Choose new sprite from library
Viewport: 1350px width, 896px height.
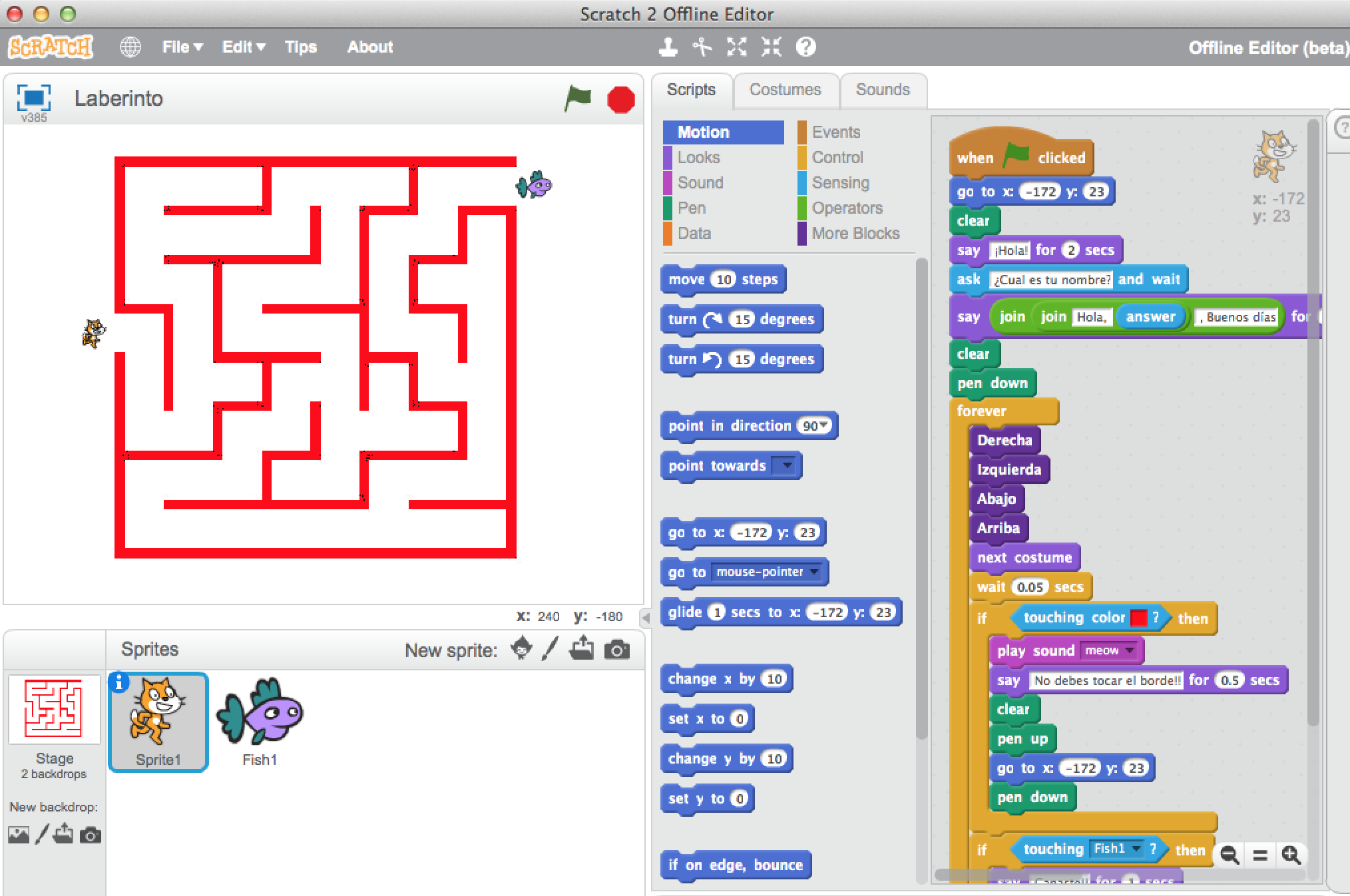click(521, 648)
